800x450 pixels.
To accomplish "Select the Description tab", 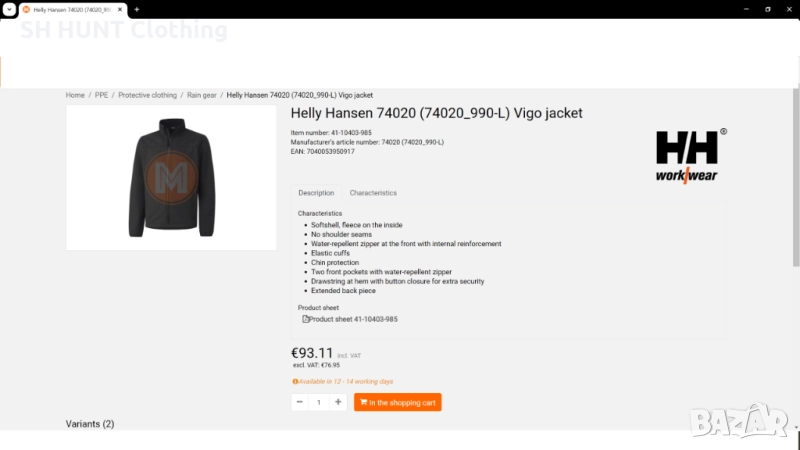I will click(316, 193).
